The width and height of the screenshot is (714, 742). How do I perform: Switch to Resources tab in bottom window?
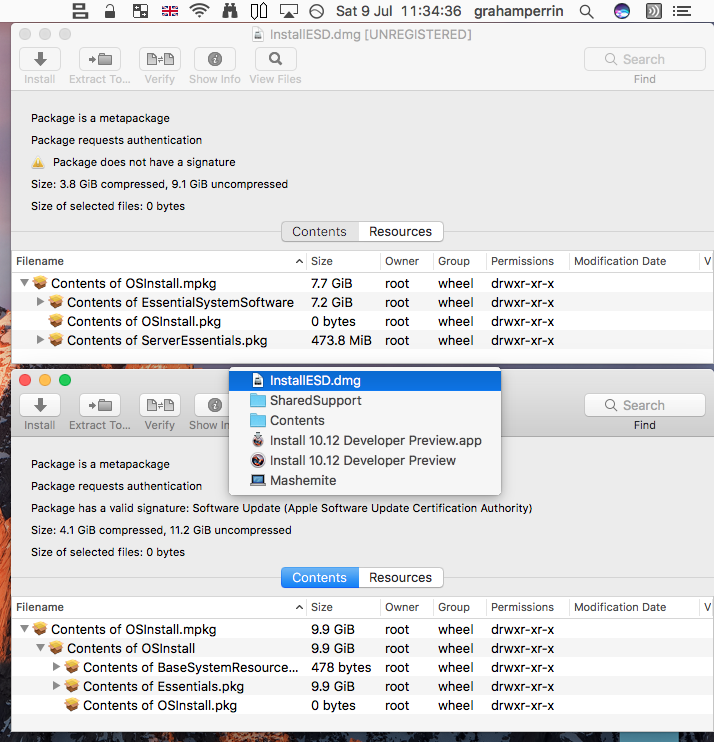[x=400, y=577]
